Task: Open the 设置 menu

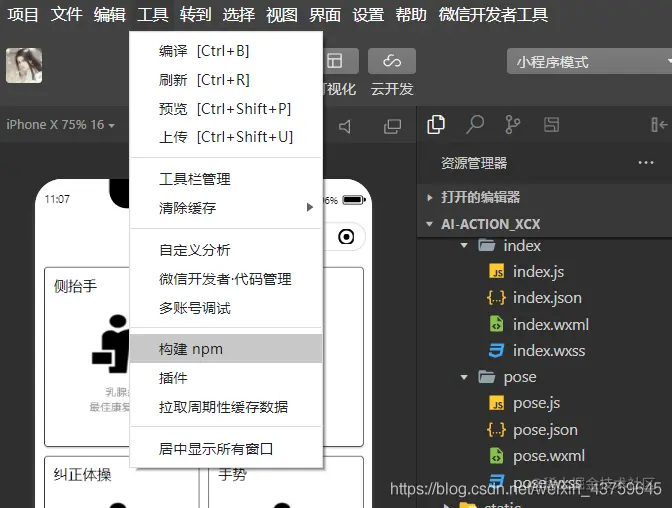Action: tap(368, 15)
